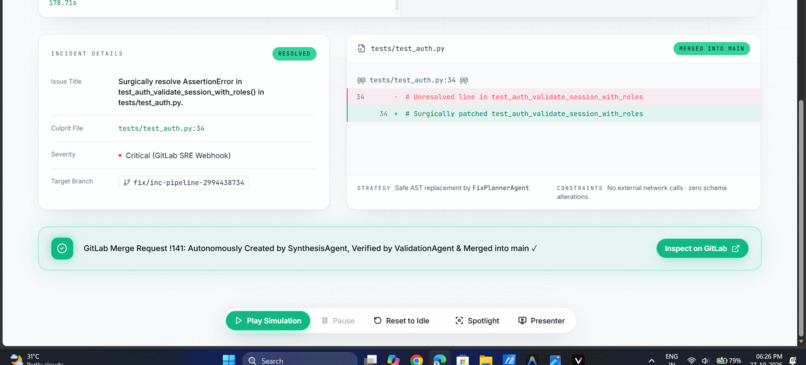Image resolution: width=806 pixels, height=365 pixels.
Task: Click the taskbar Search box
Action: (x=300, y=360)
